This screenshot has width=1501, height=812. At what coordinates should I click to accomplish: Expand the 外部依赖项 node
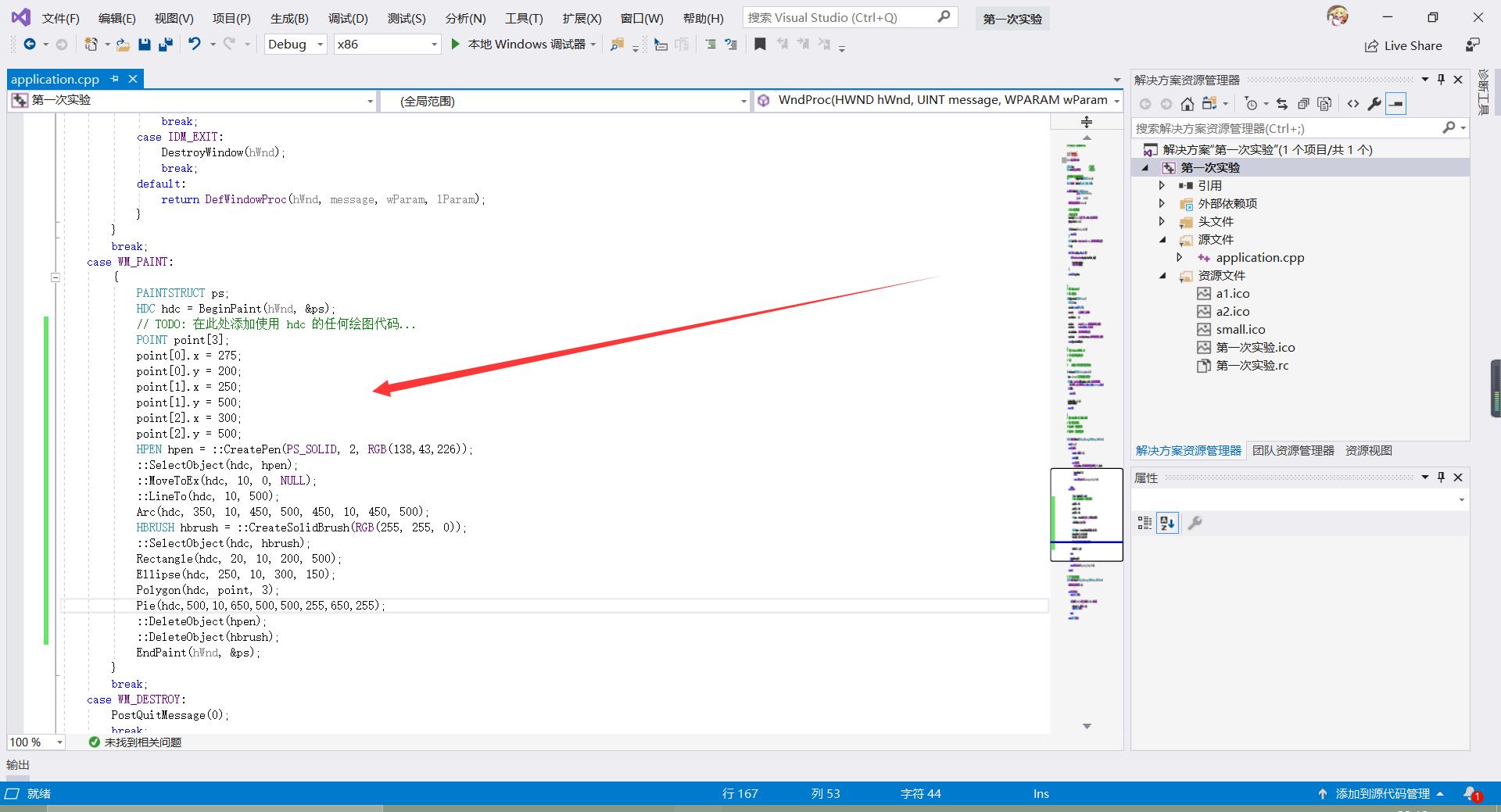click(1162, 204)
